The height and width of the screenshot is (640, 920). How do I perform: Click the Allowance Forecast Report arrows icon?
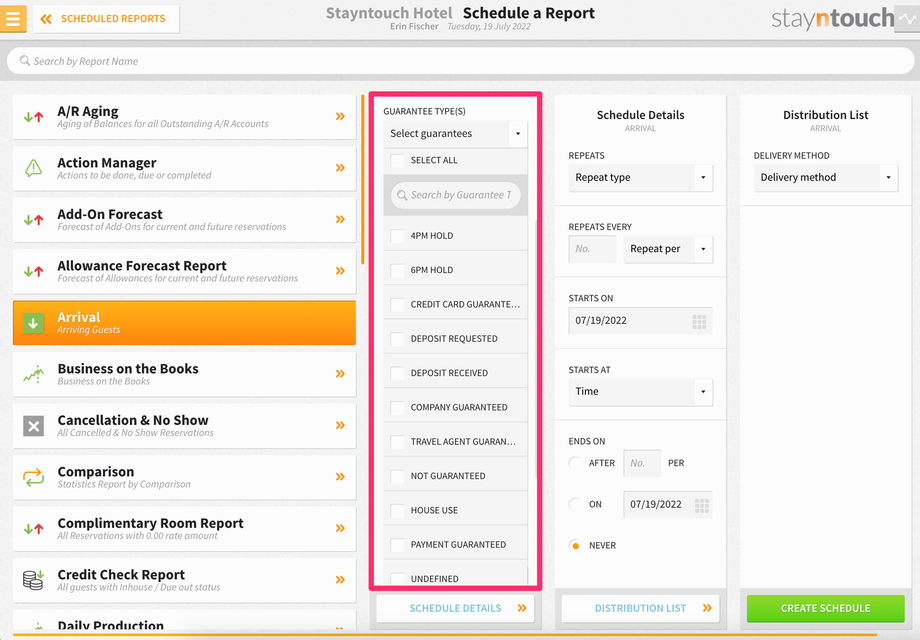click(x=33, y=272)
